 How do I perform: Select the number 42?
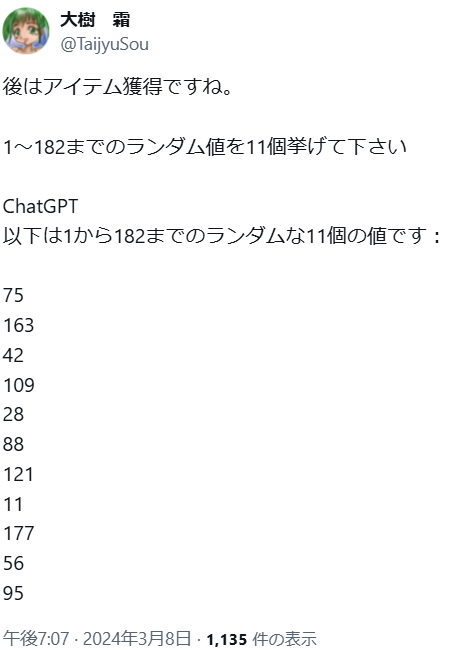pyautogui.click(x=13, y=355)
